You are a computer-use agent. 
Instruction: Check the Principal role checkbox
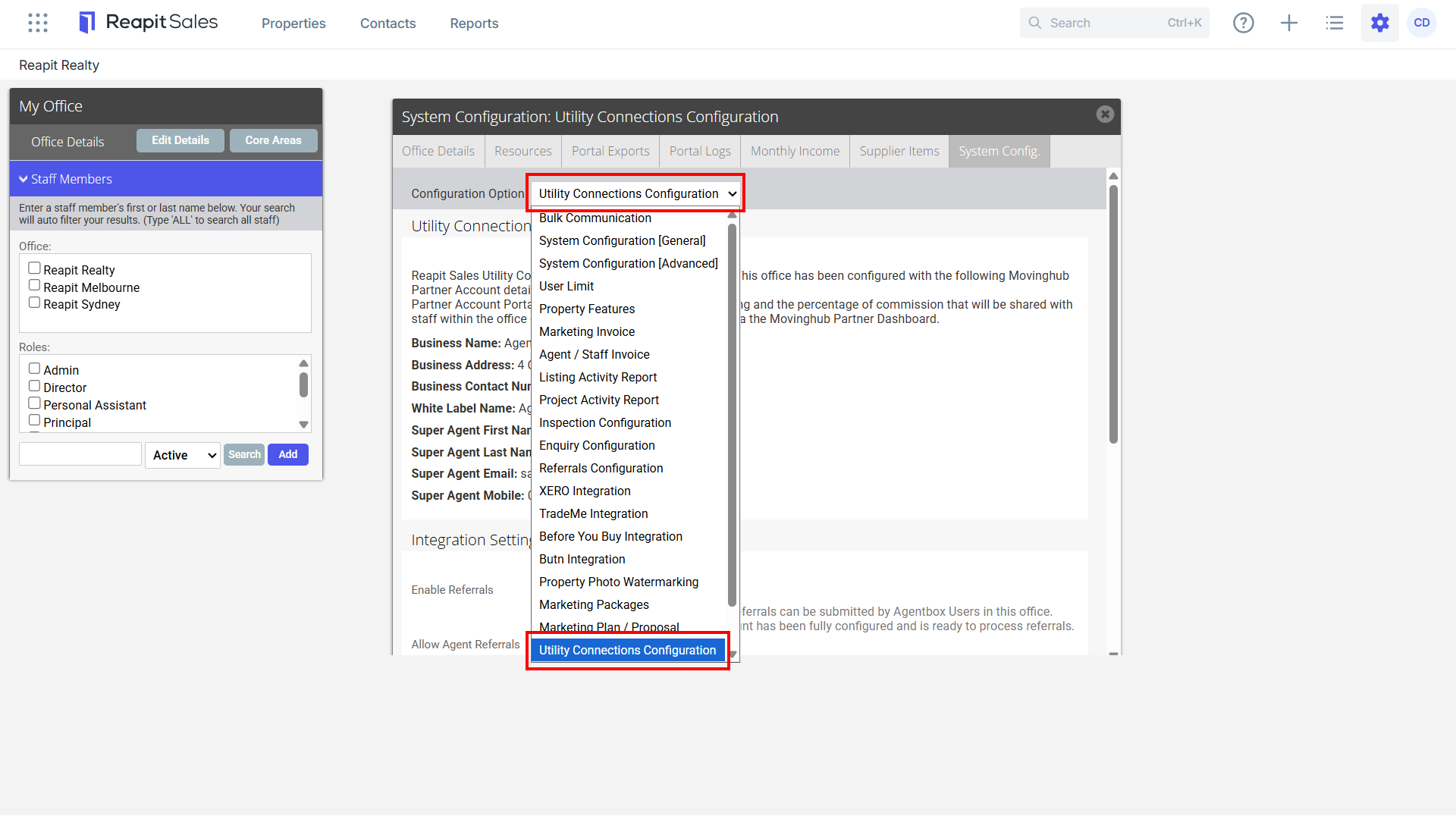click(x=34, y=421)
